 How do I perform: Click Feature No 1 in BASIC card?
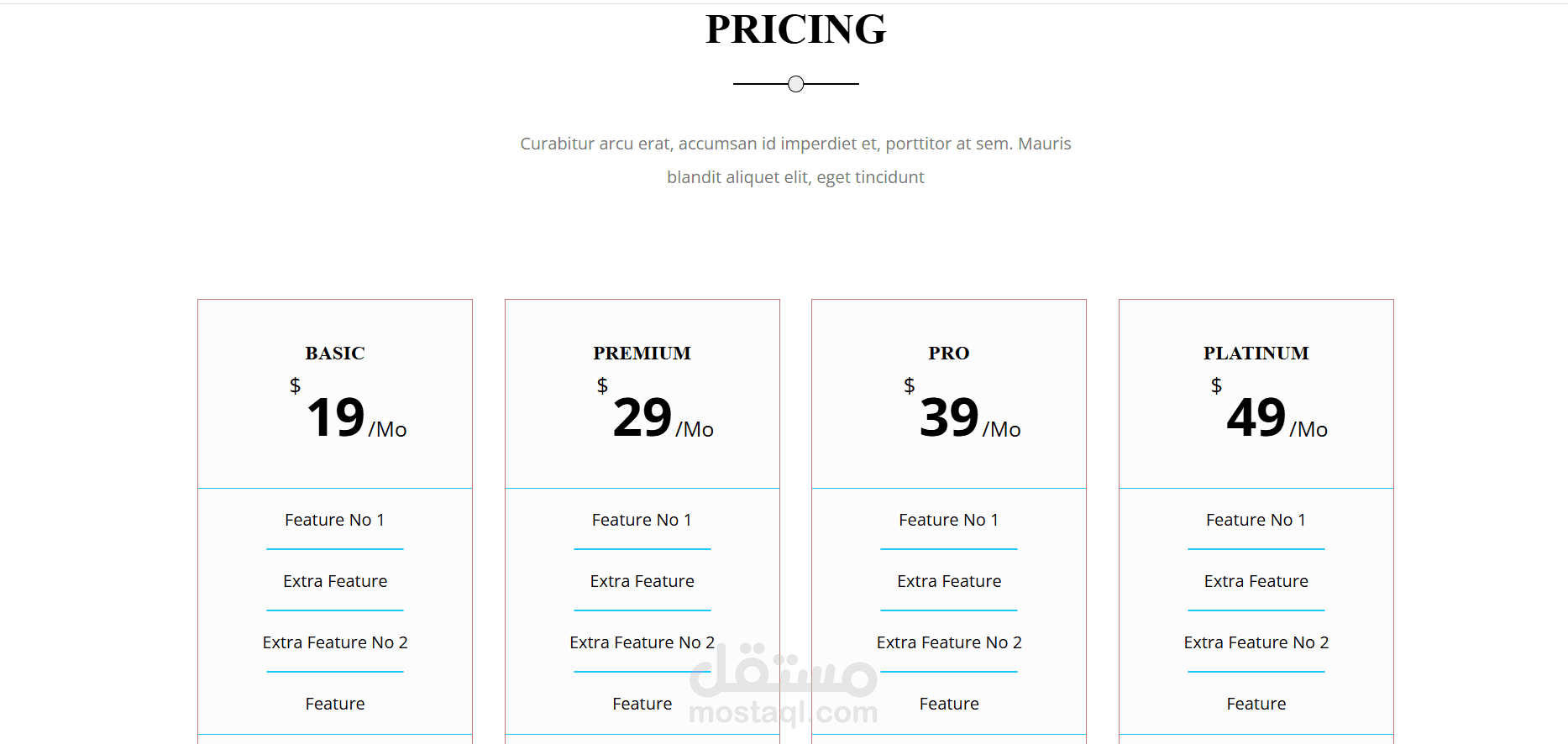tap(335, 520)
